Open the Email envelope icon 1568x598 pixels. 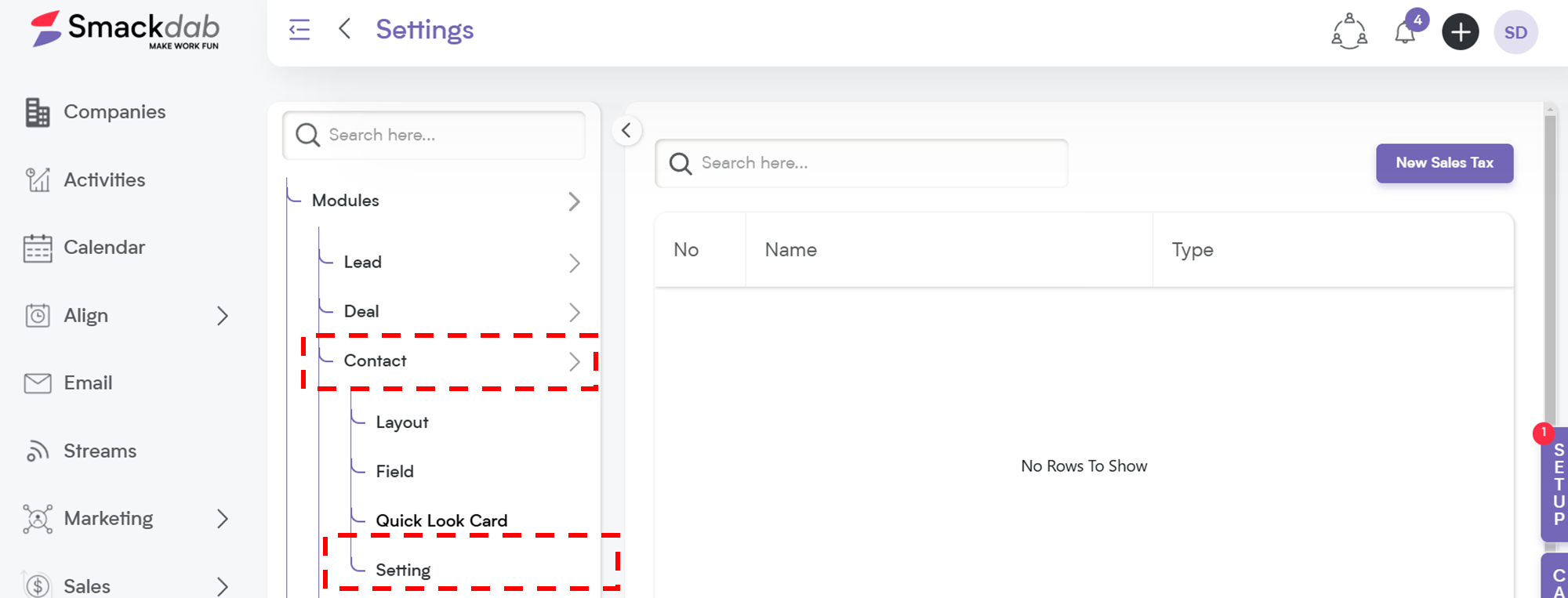tap(37, 383)
